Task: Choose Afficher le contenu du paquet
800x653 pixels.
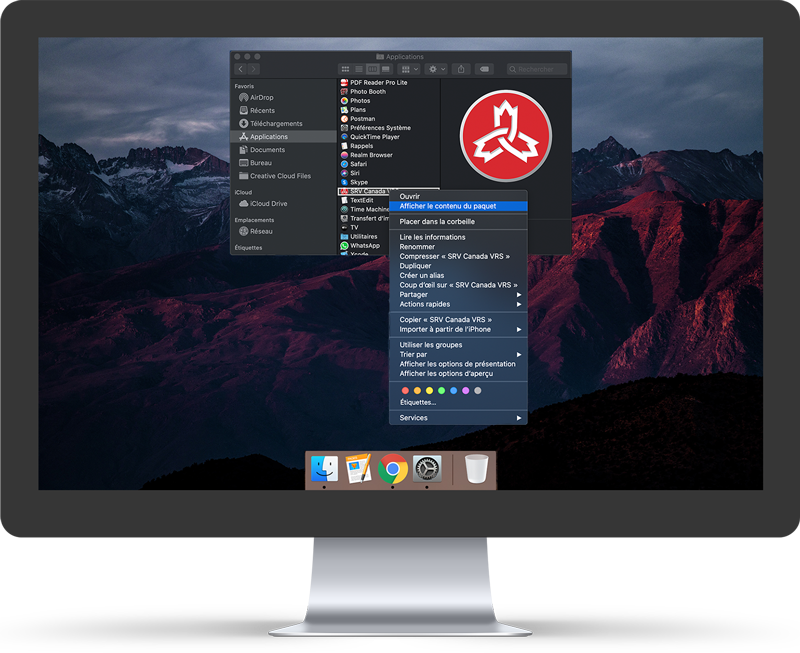Action: point(458,206)
